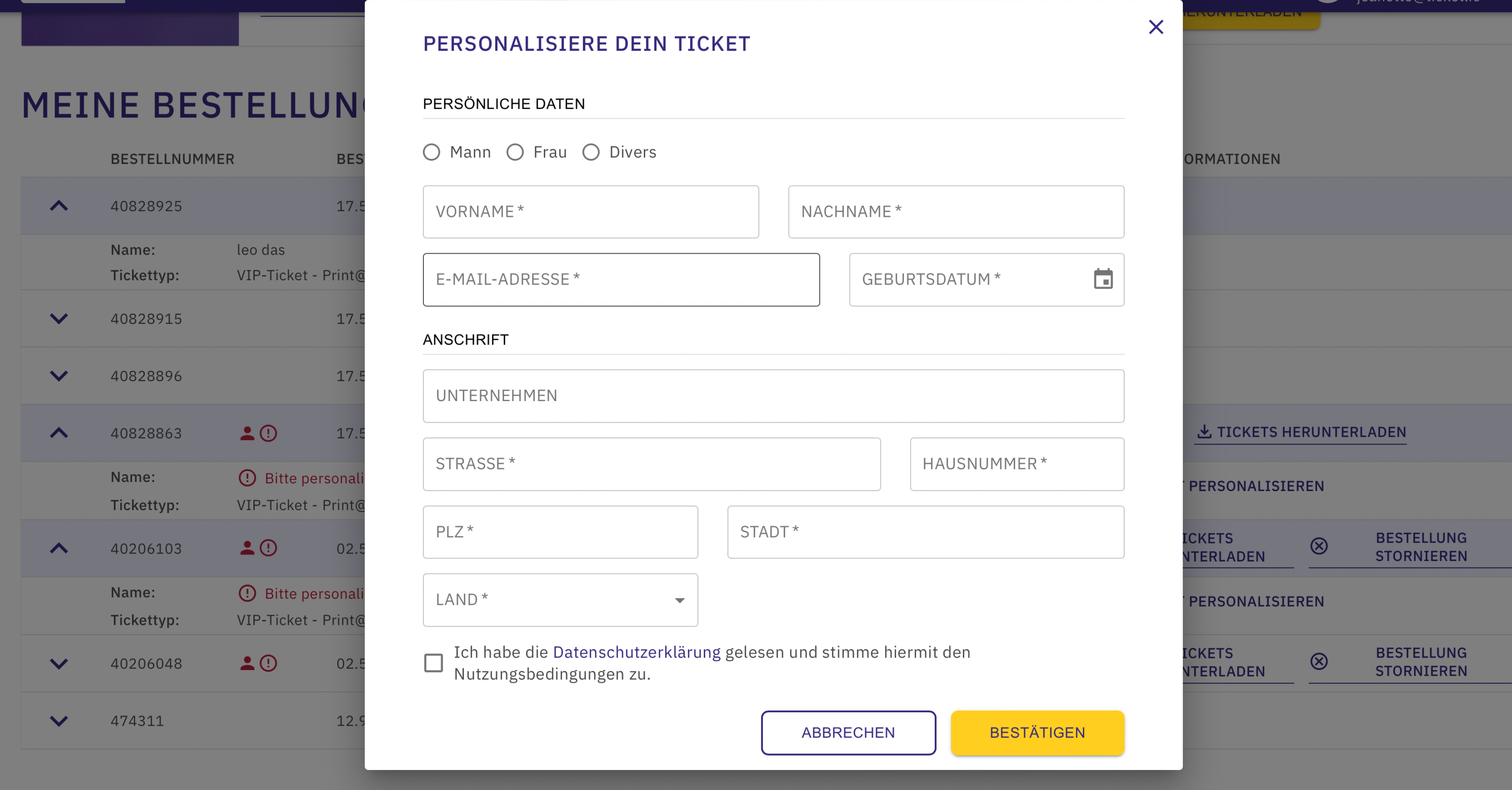Click the upper Bestellung stornieren cancel icon
This screenshot has height=790, width=1512.
[1319, 547]
